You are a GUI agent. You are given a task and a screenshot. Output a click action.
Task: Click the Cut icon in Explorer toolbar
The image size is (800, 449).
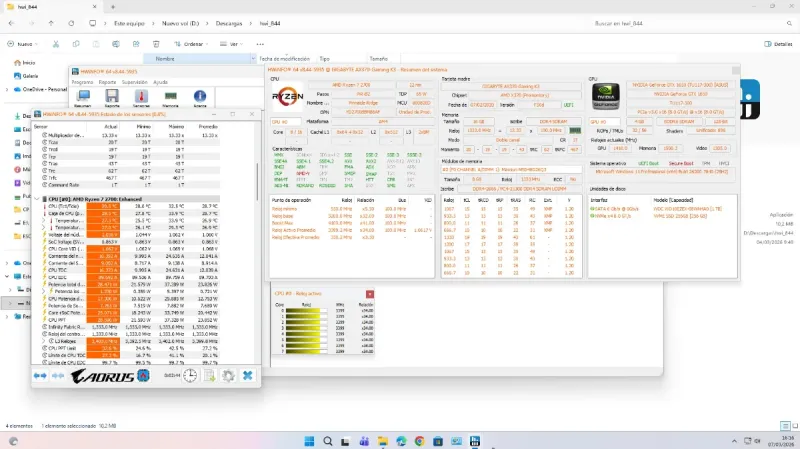pos(56,44)
